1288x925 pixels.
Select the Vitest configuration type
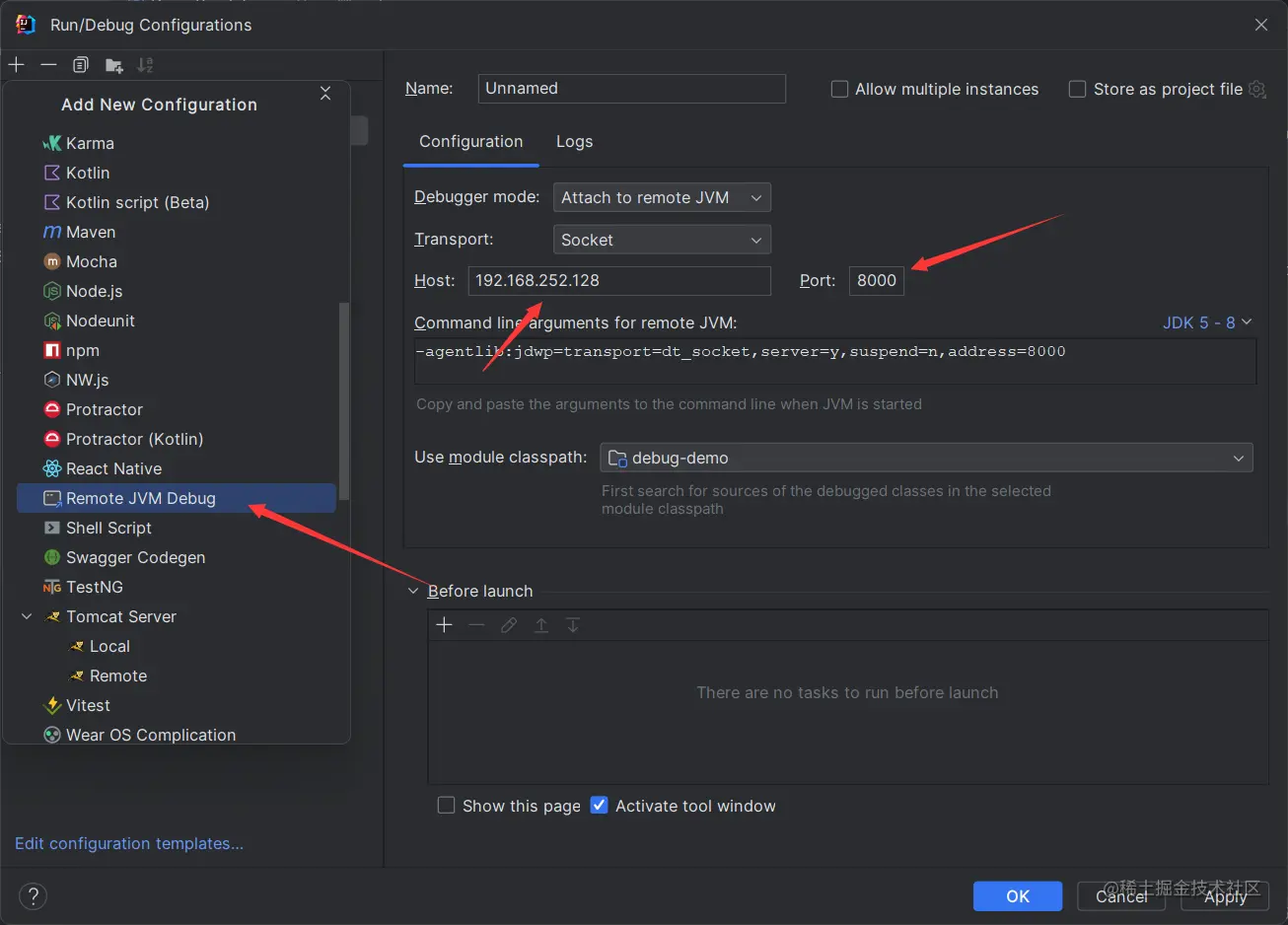(x=178, y=705)
